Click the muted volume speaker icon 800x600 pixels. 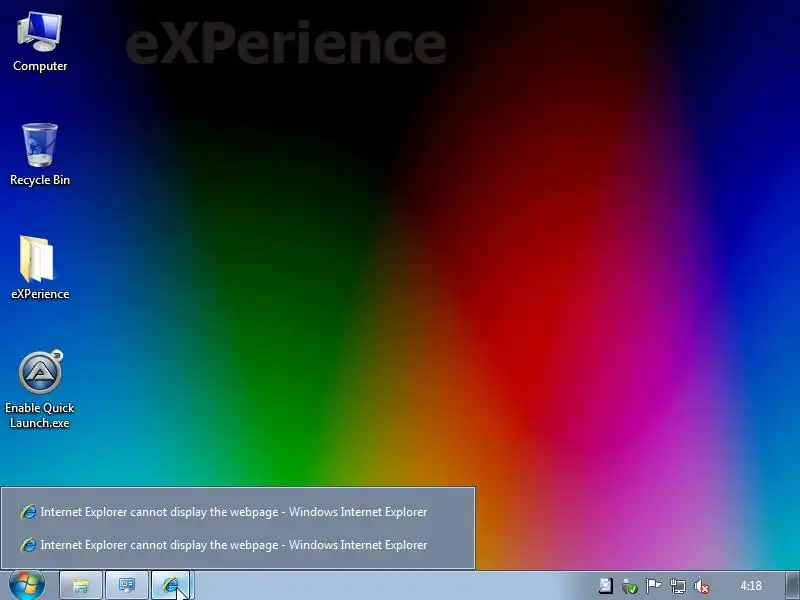click(x=702, y=586)
